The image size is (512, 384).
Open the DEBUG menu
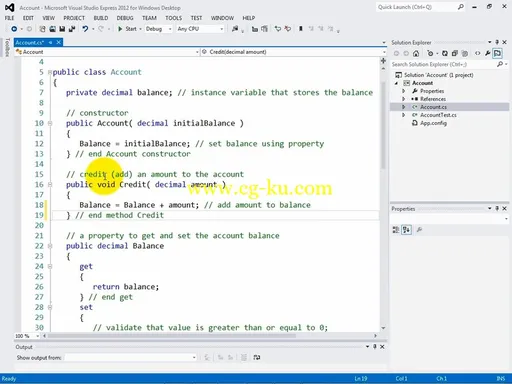click(125, 18)
